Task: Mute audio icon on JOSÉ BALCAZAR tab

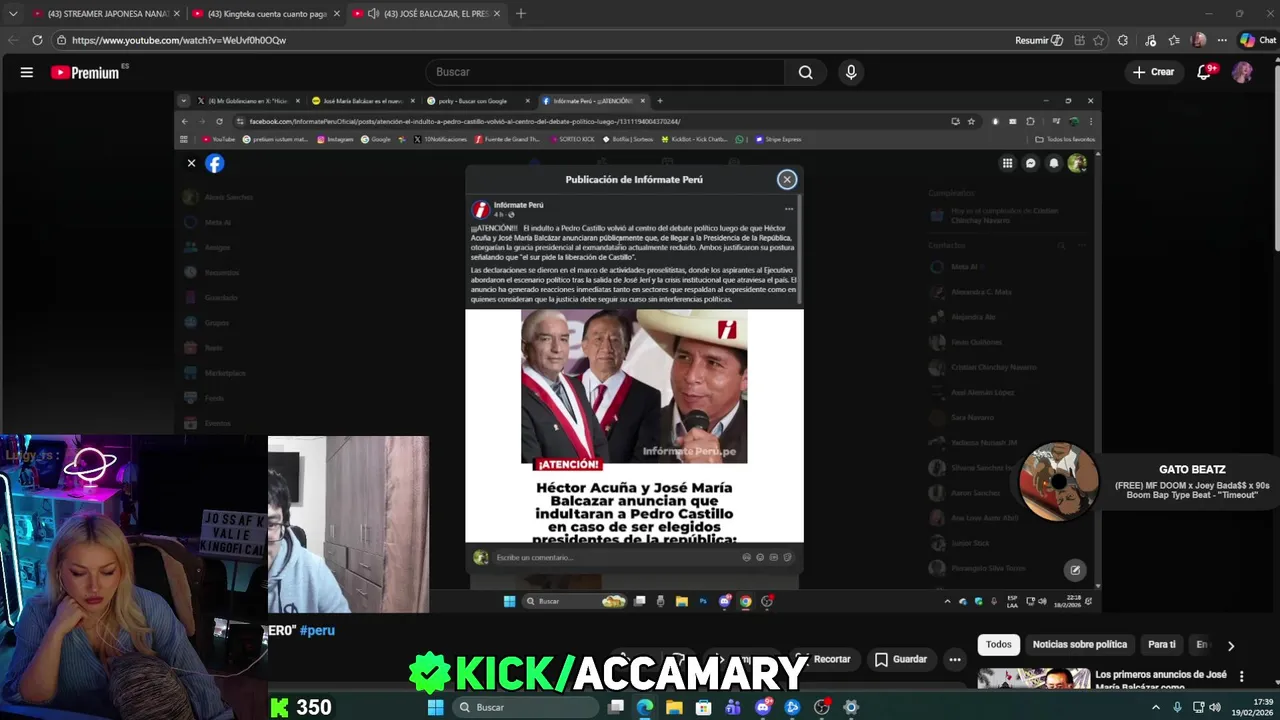Action: (373, 14)
